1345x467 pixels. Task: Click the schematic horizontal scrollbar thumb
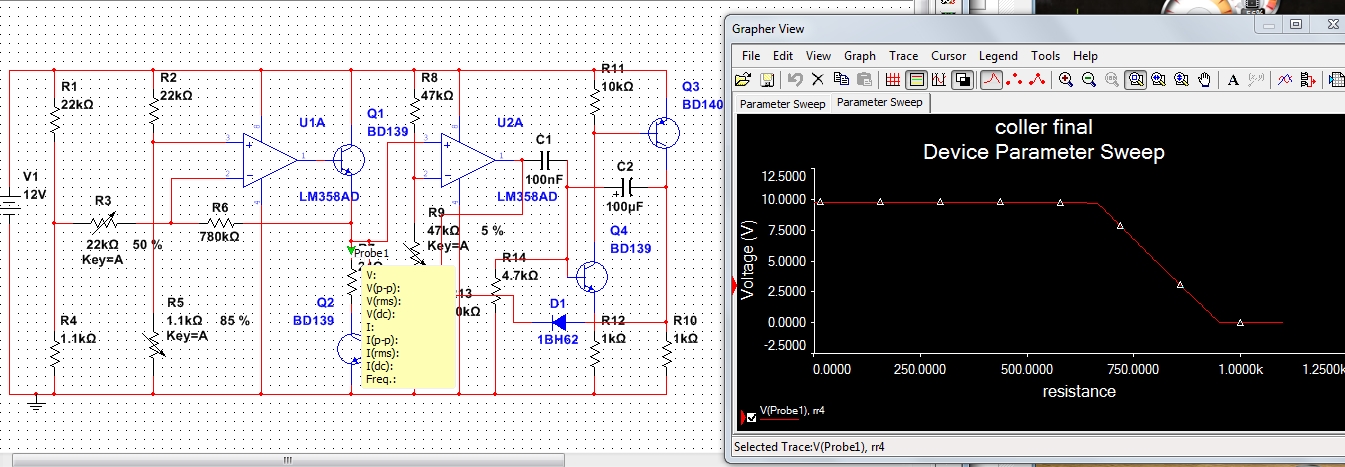click(x=287, y=460)
